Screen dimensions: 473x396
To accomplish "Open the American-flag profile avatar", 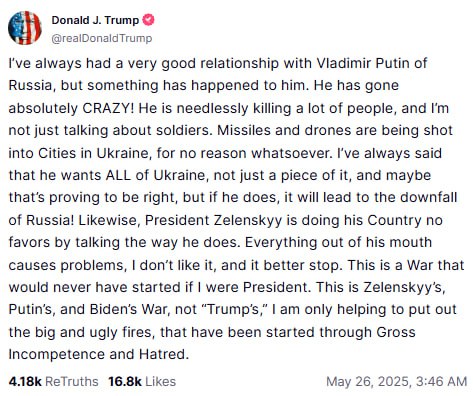I will [x=25, y=28].
